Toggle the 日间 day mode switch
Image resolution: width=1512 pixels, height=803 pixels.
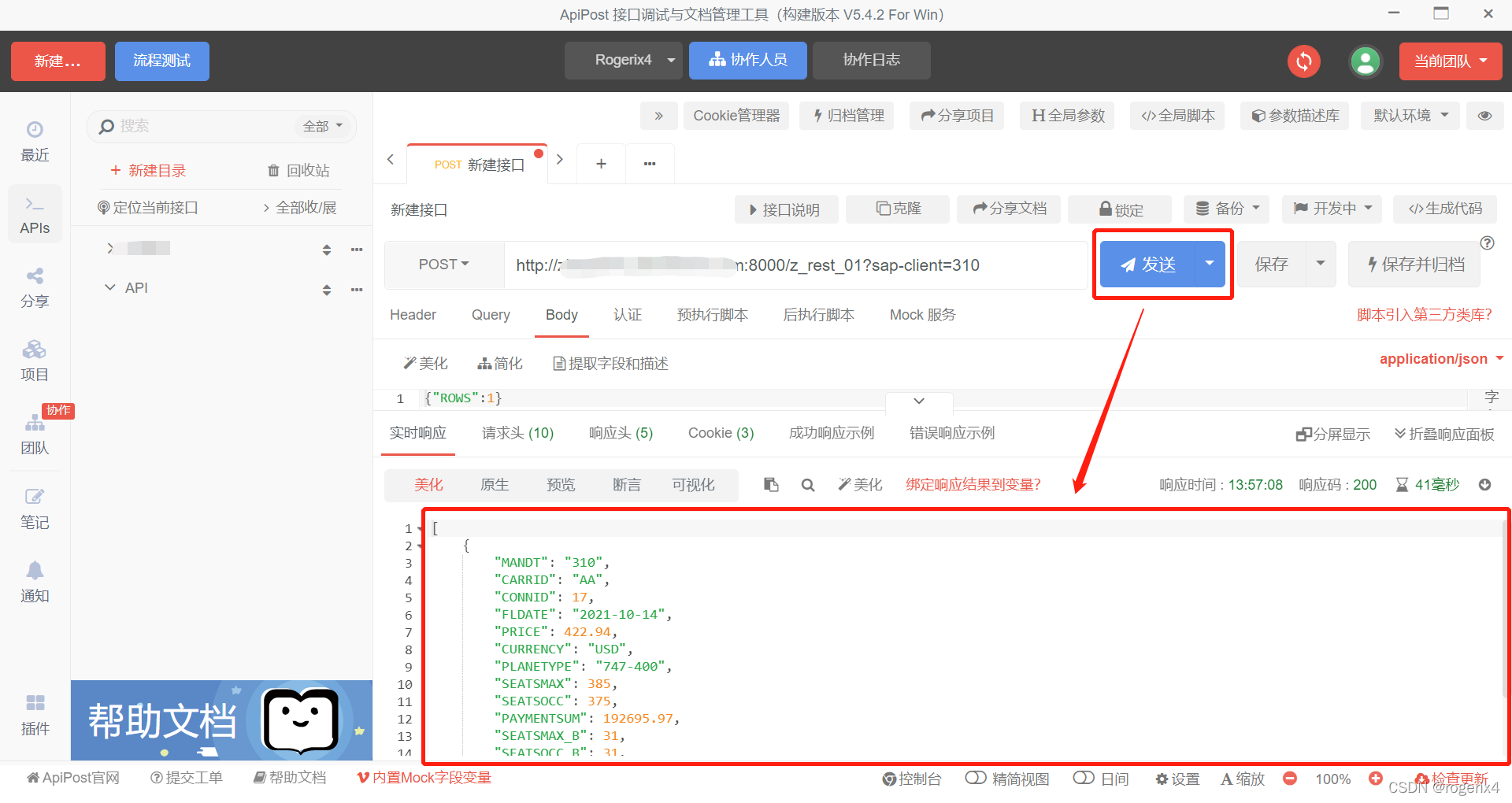pyautogui.click(x=1084, y=778)
